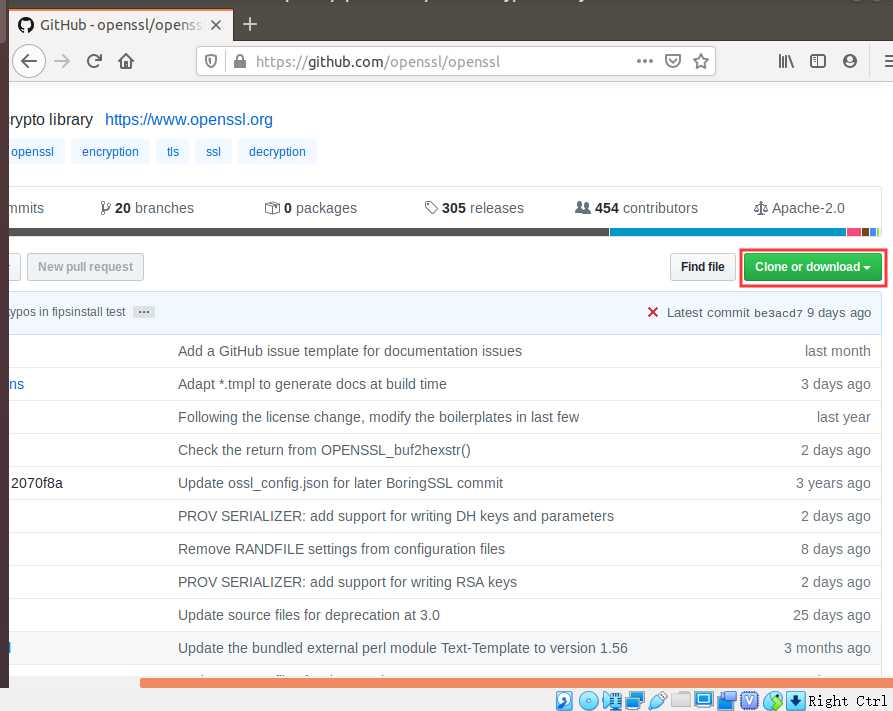The width and height of the screenshot is (893, 711).
Task: Save page to Pocket icon
Action: click(673, 61)
